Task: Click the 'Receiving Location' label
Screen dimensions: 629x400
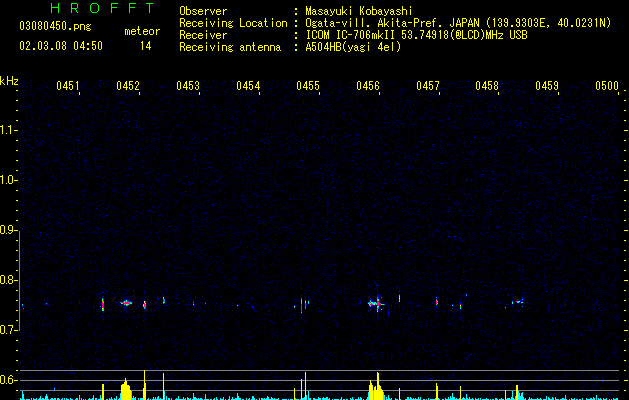Action: (233, 23)
